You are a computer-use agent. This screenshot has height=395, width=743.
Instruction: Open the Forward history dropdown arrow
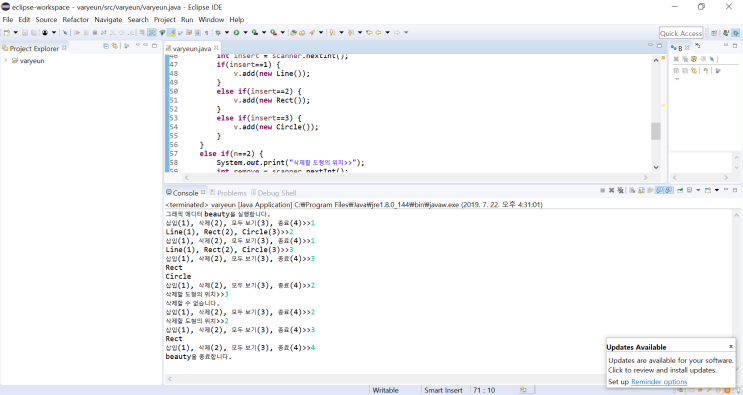(406, 33)
